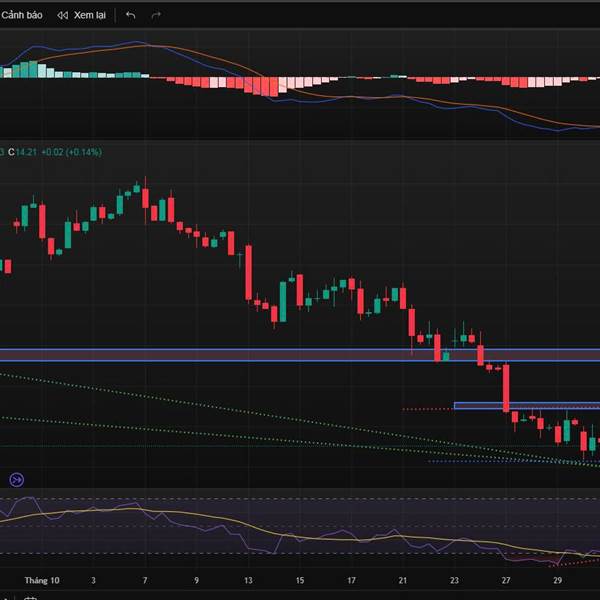Select the tall red candle on the 13th

click(x=249, y=272)
